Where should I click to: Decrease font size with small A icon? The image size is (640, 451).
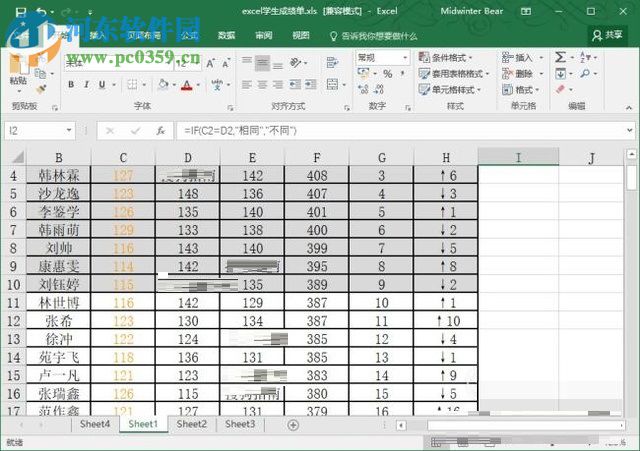tap(226, 63)
